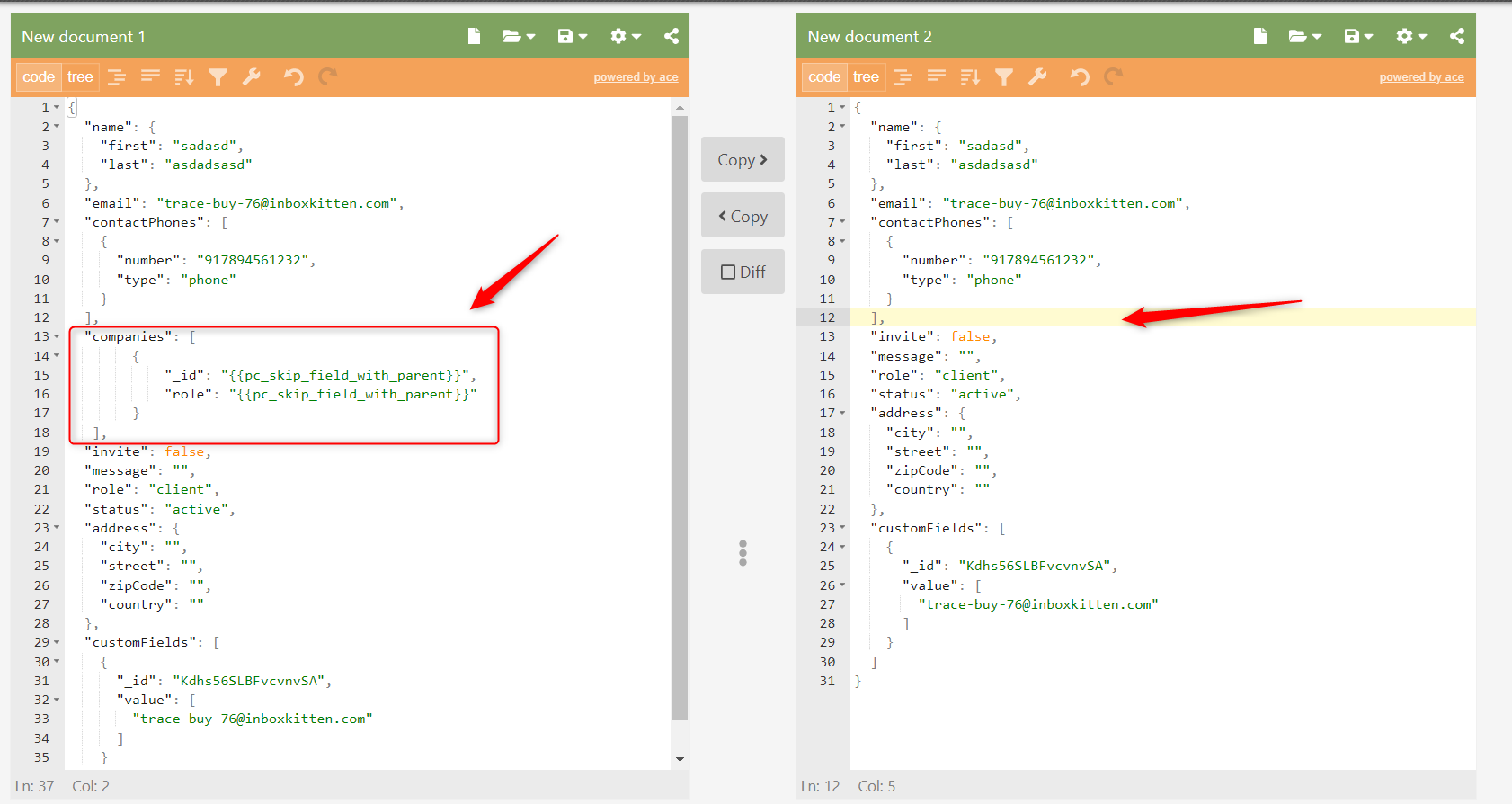Switch left editor to tree mode
Screen dimensions: 1512x804
coord(80,77)
